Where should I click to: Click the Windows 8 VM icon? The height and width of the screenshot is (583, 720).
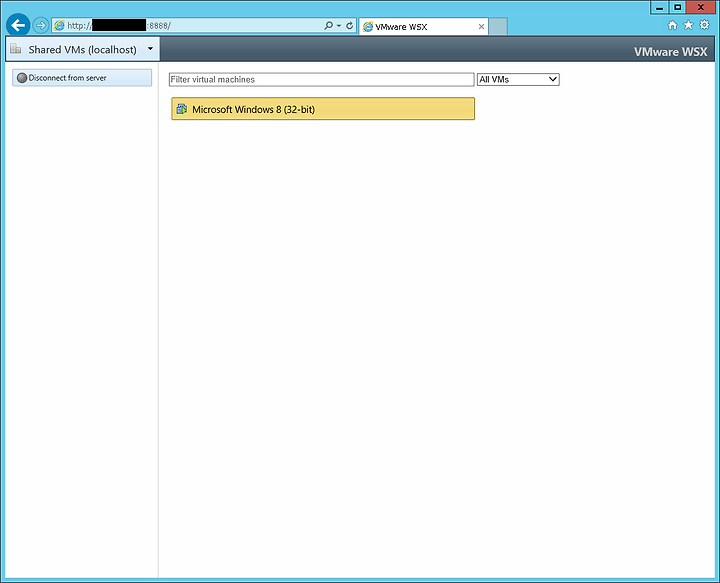(182, 109)
